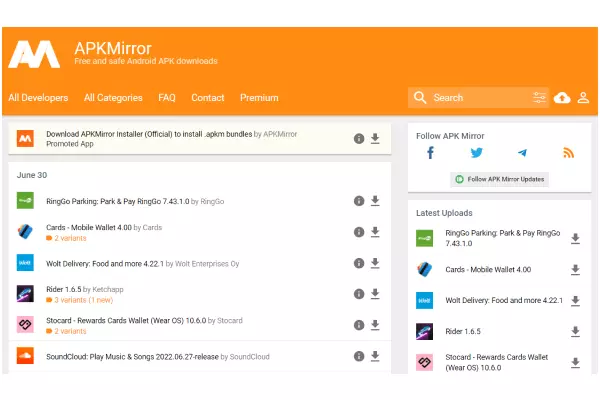Download APKMirror Installer promoted app

pyautogui.click(x=375, y=139)
